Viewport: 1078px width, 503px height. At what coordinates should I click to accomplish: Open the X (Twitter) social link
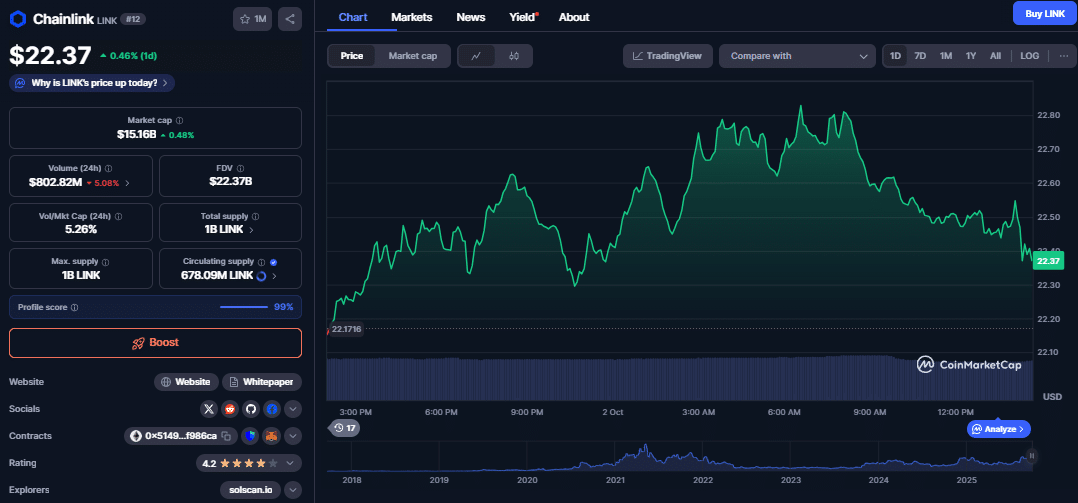point(209,409)
